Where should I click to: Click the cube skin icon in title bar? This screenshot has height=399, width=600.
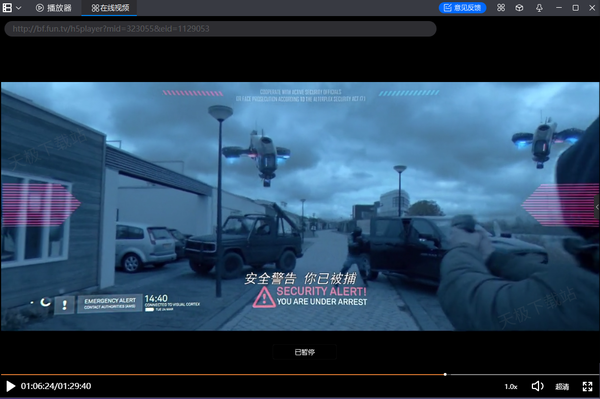pos(519,8)
